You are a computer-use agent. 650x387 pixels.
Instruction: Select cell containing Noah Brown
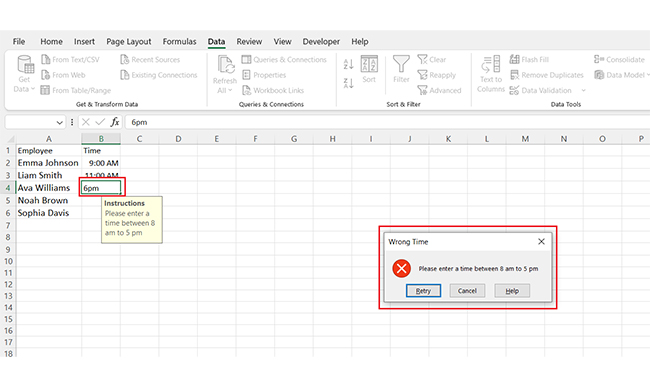[x=49, y=201]
